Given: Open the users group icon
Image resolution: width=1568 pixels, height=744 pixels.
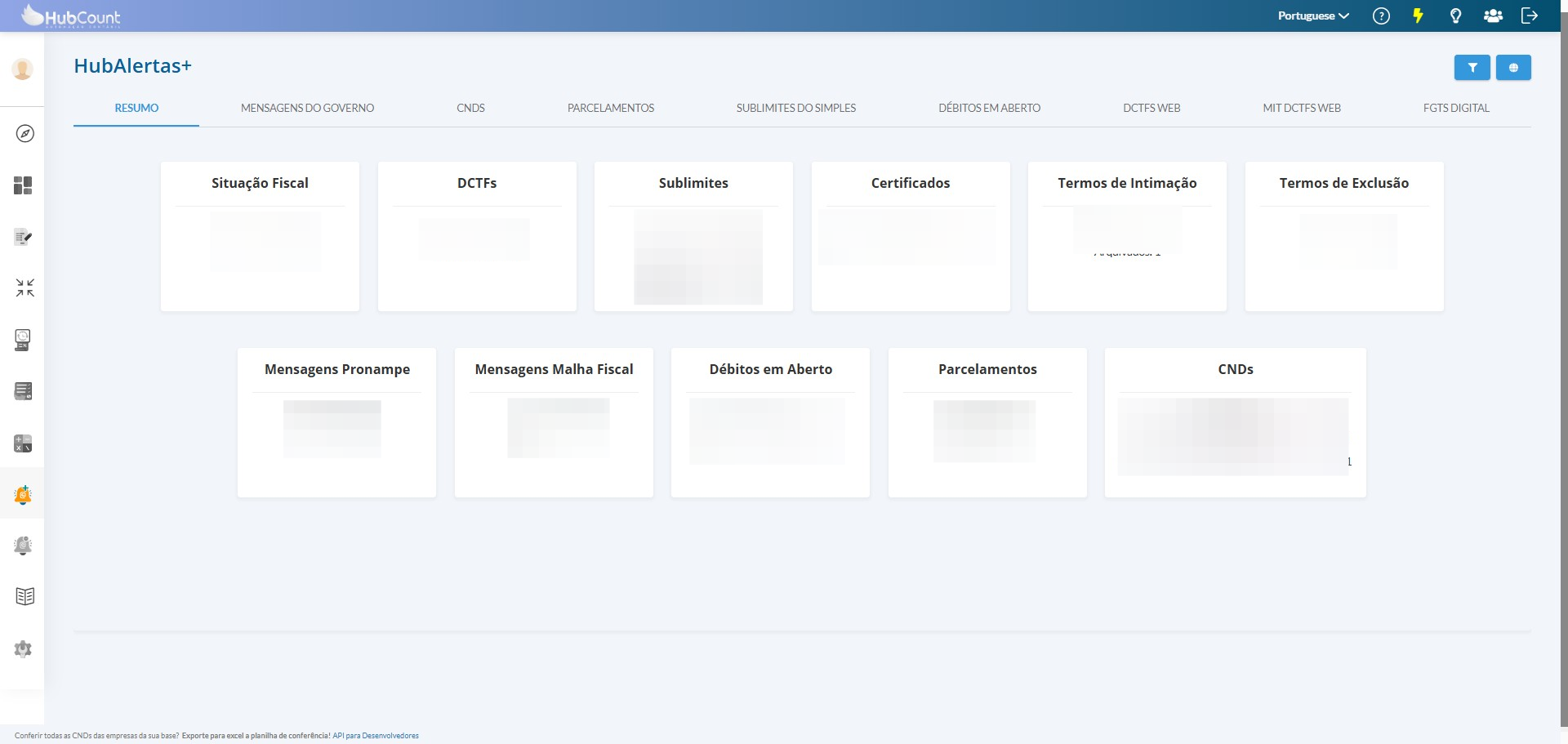Looking at the screenshot, I should pyautogui.click(x=1493, y=16).
